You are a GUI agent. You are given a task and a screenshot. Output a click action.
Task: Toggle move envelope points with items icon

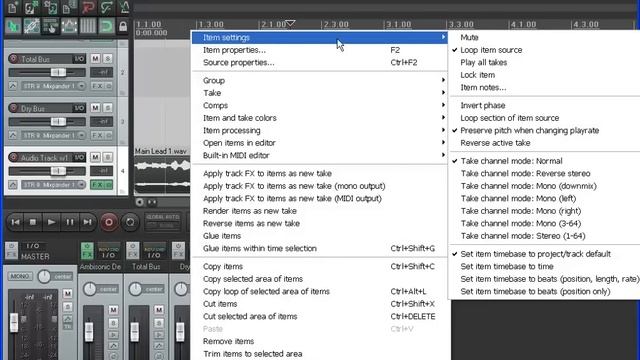pos(69,27)
